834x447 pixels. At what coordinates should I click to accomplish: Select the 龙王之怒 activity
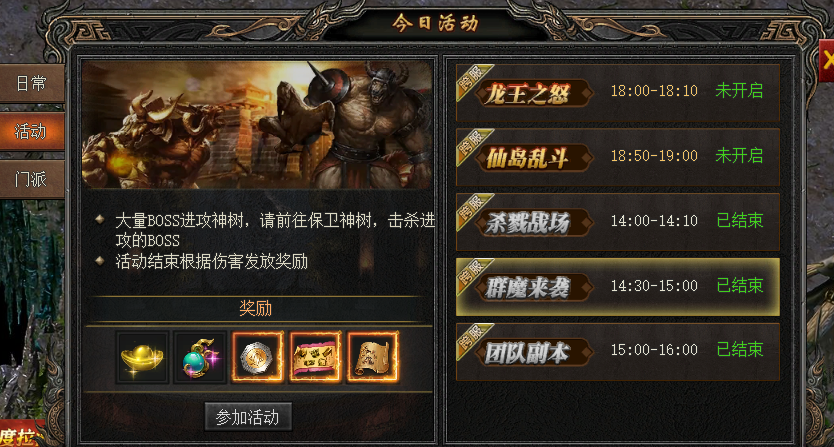click(618, 93)
